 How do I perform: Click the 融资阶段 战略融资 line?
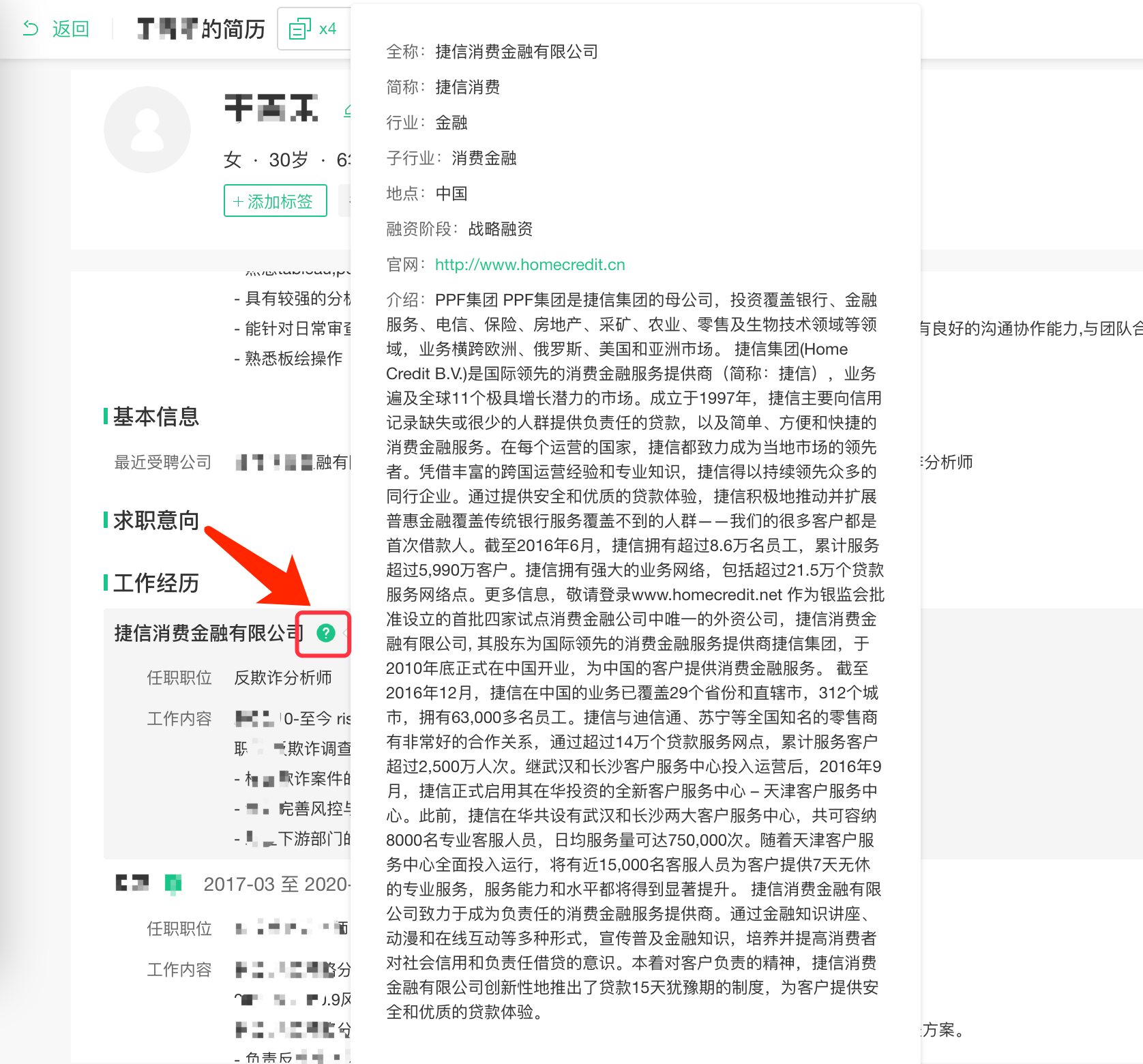pos(459,229)
